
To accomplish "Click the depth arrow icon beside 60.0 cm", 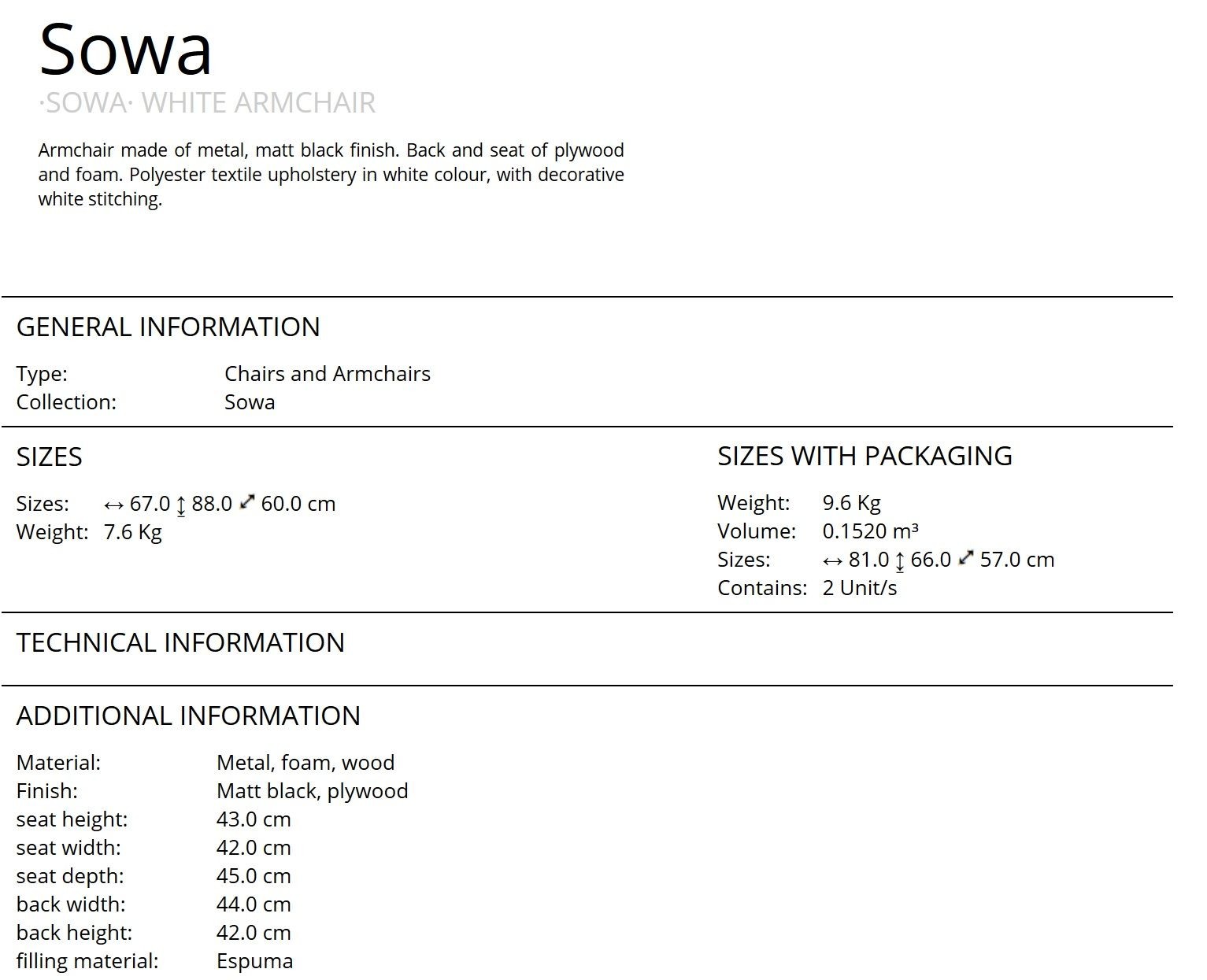I will pyautogui.click(x=247, y=501).
